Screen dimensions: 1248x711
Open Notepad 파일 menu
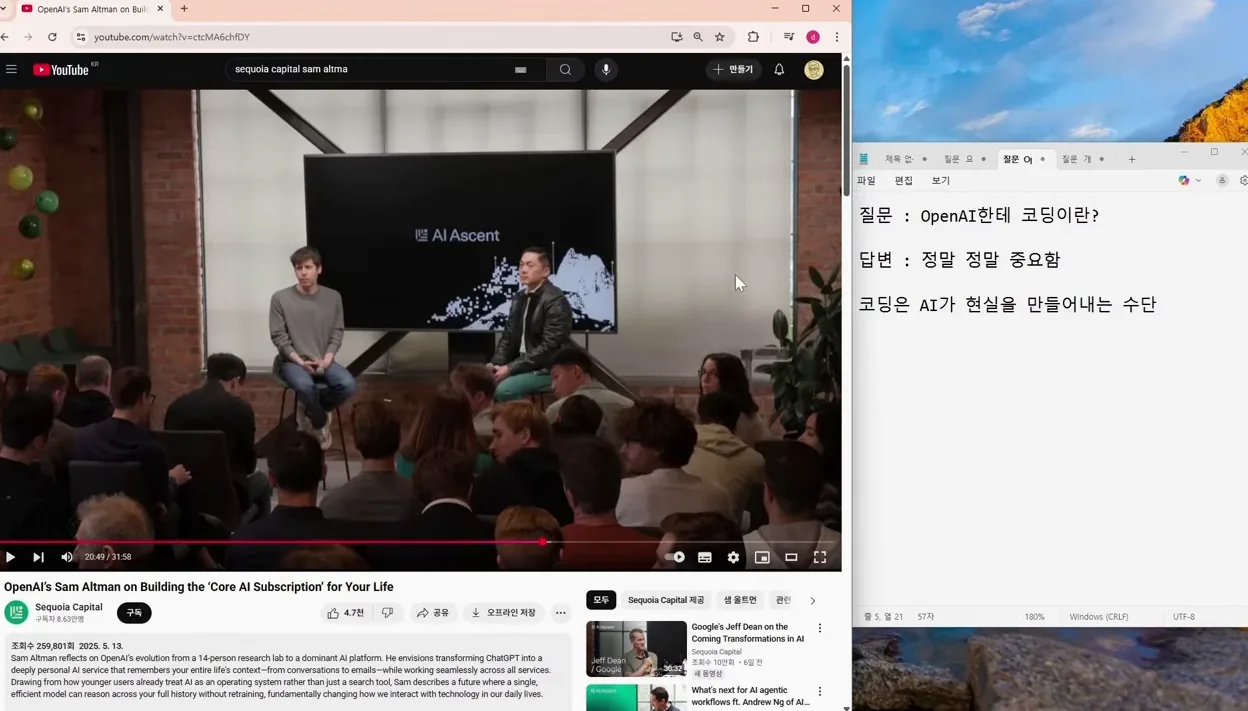pos(866,181)
